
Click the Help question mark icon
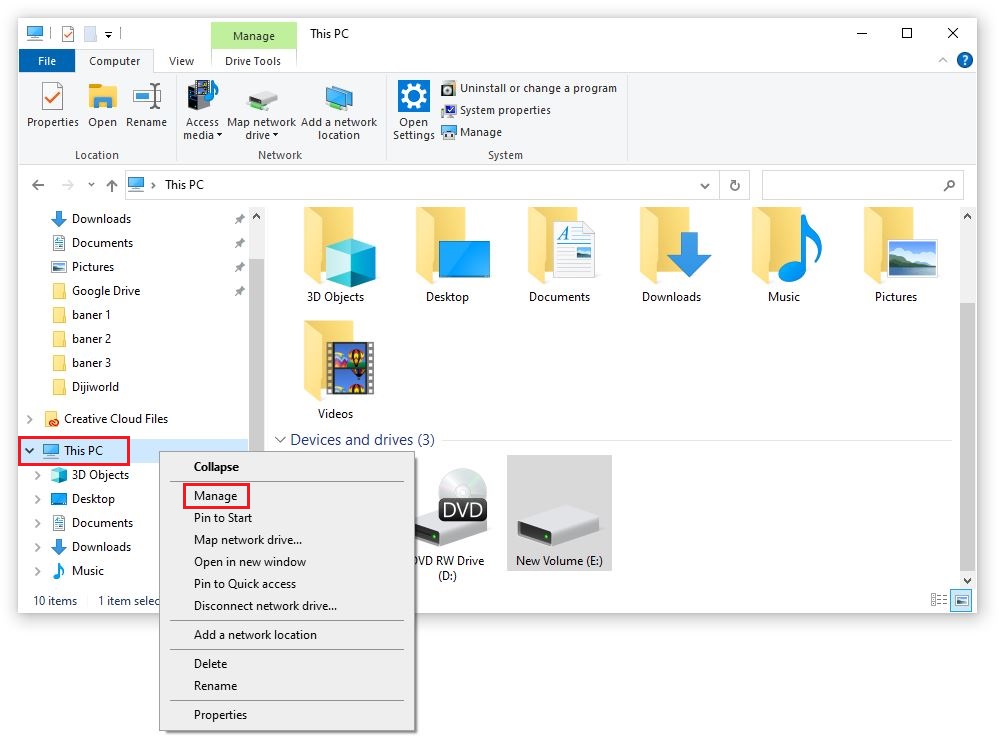[963, 60]
